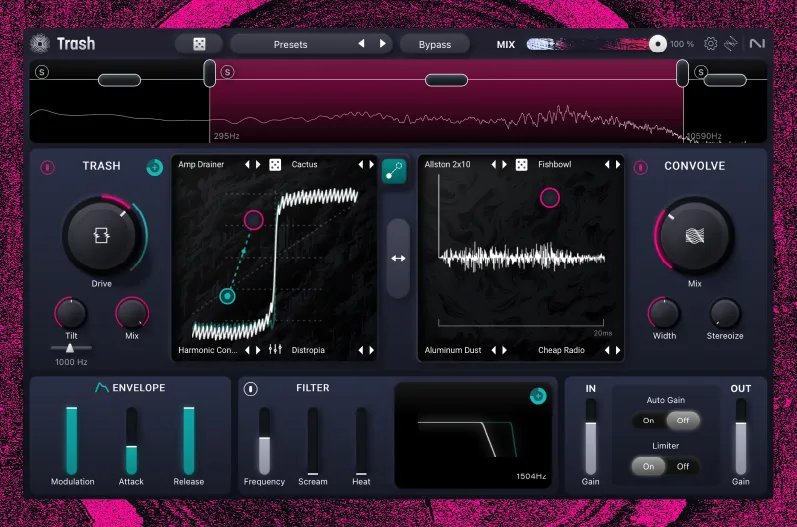Click the Trash logo icon

pos(40,44)
